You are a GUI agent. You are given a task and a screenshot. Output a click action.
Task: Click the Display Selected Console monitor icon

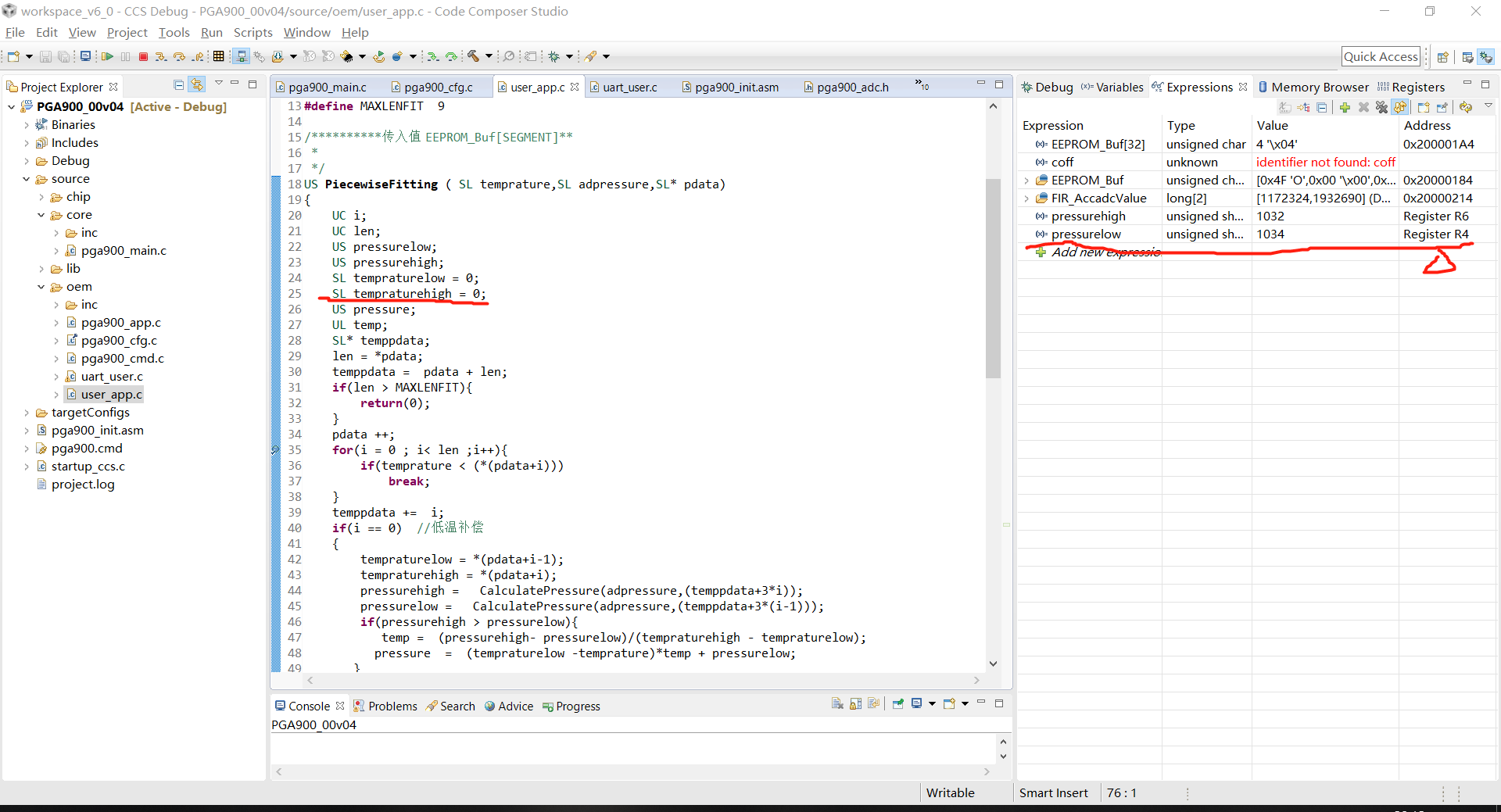click(917, 703)
